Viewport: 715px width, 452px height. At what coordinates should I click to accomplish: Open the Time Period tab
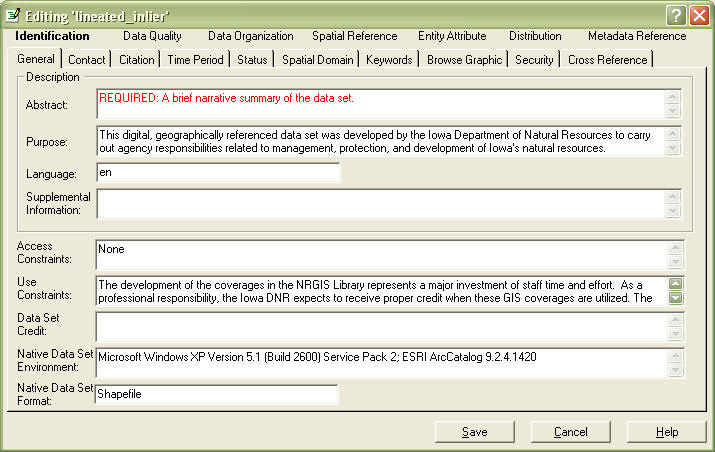[195, 60]
